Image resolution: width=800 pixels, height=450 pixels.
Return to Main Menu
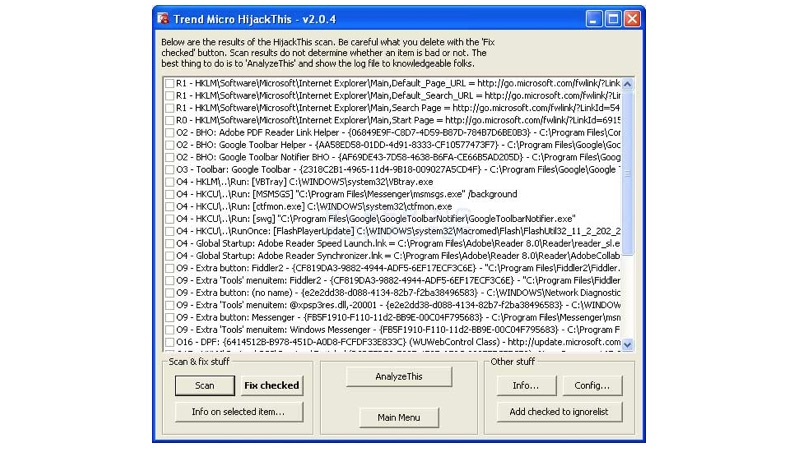pos(399,417)
